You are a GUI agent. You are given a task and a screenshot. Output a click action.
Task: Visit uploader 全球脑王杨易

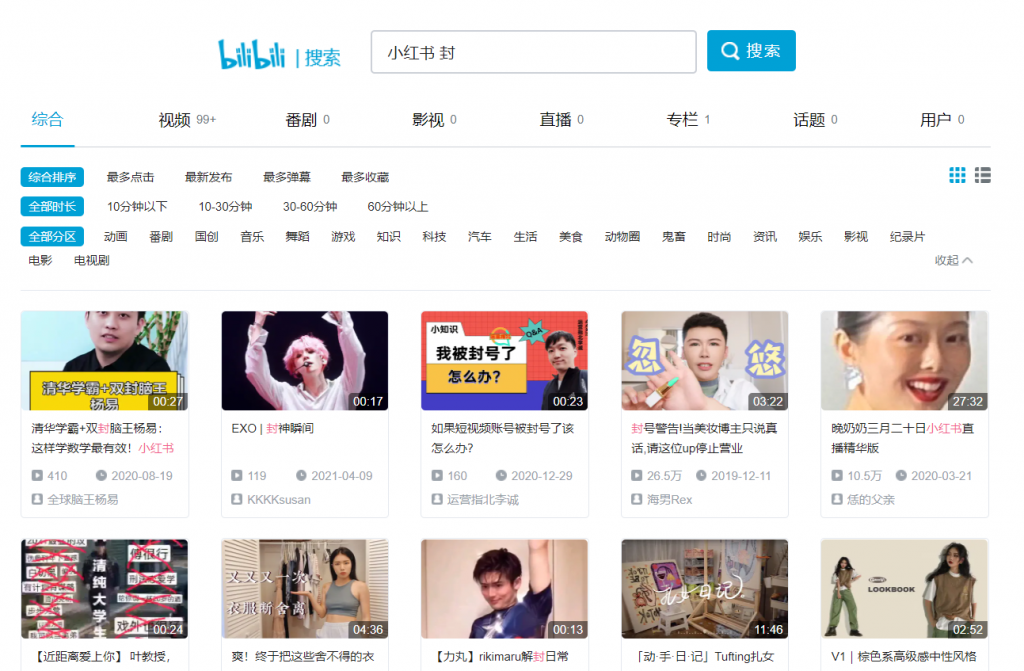[83, 499]
